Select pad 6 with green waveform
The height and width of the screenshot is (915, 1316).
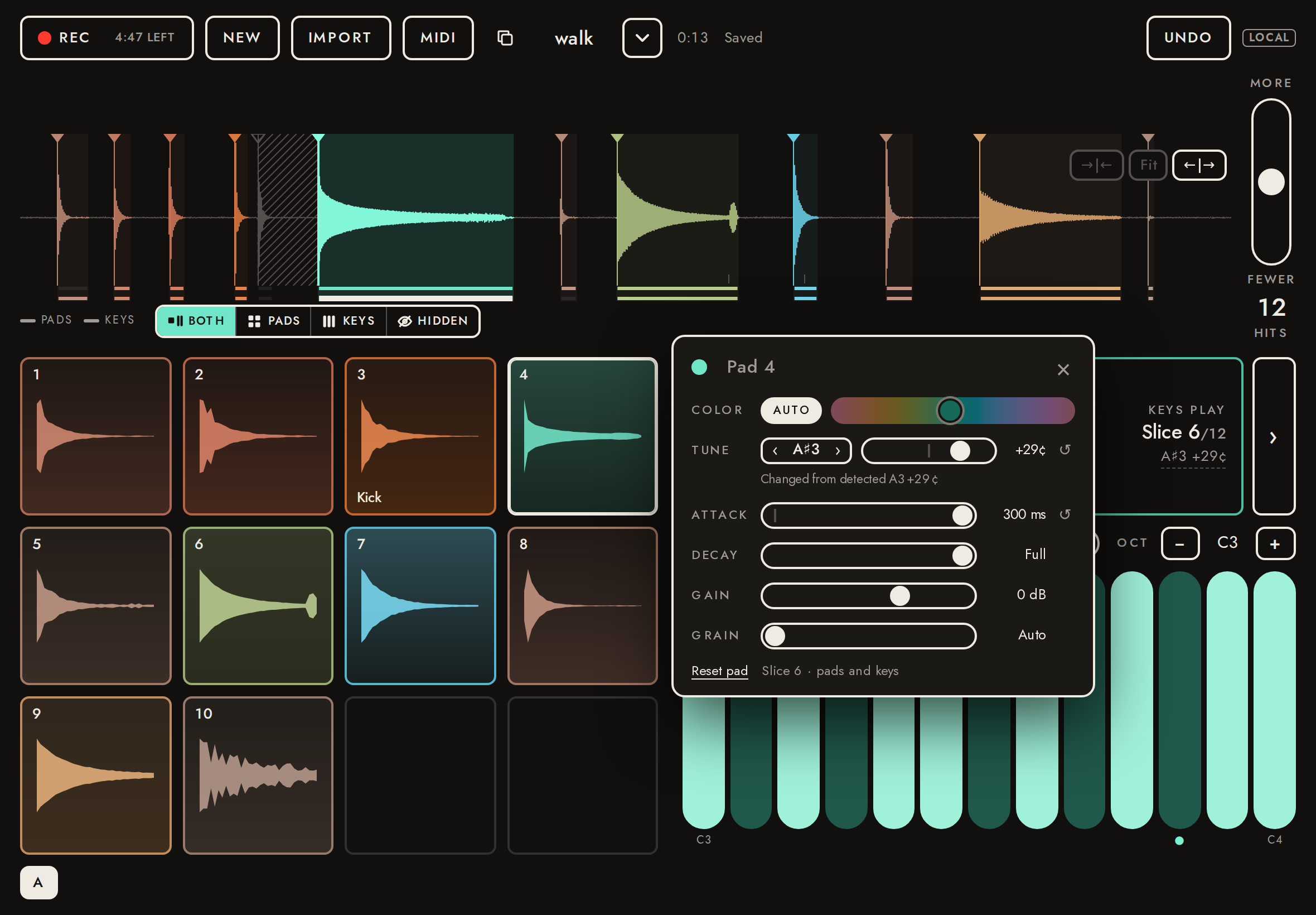tap(258, 606)
